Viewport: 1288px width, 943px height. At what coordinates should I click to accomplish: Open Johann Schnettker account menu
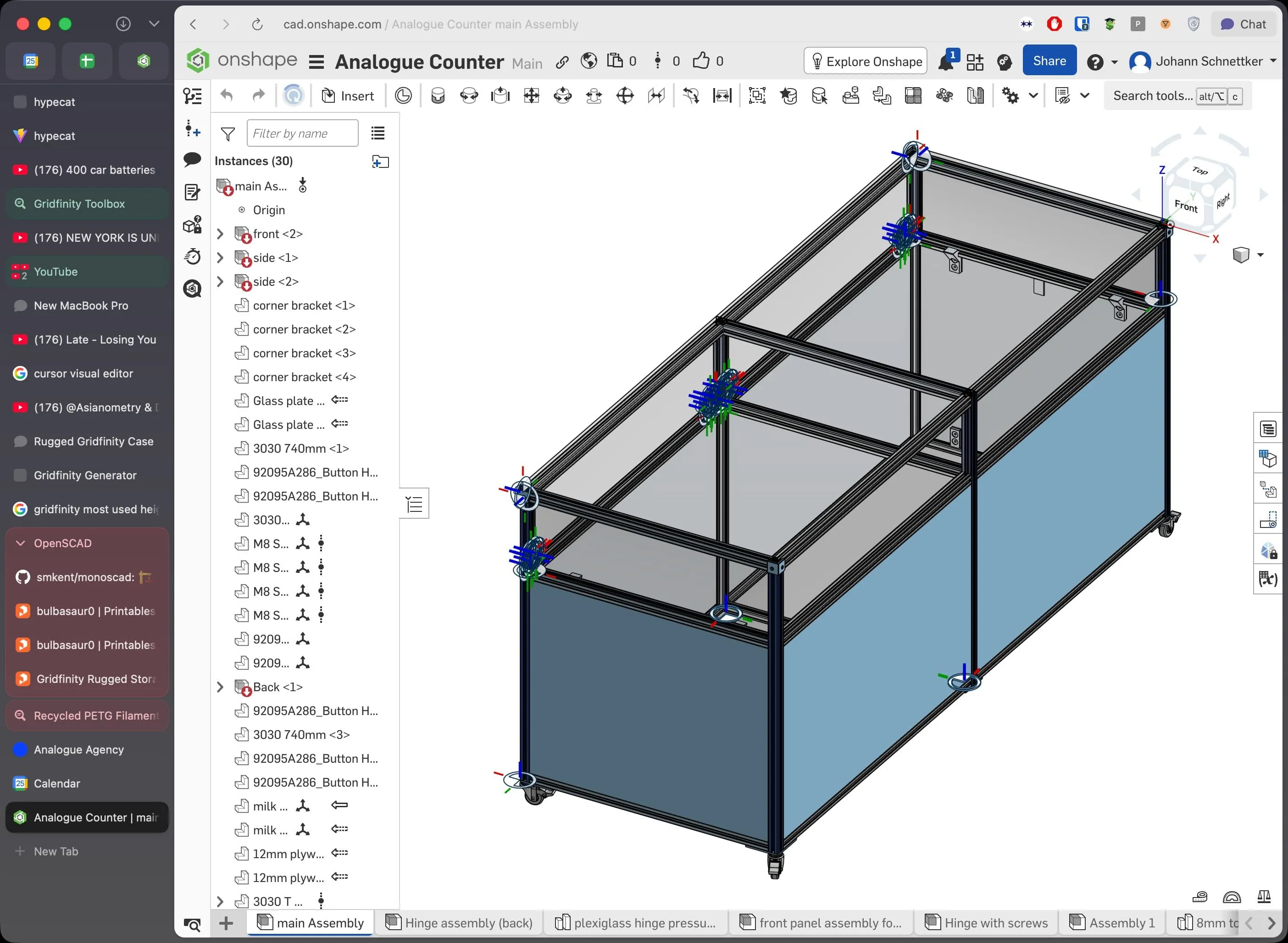[1203, 61]
